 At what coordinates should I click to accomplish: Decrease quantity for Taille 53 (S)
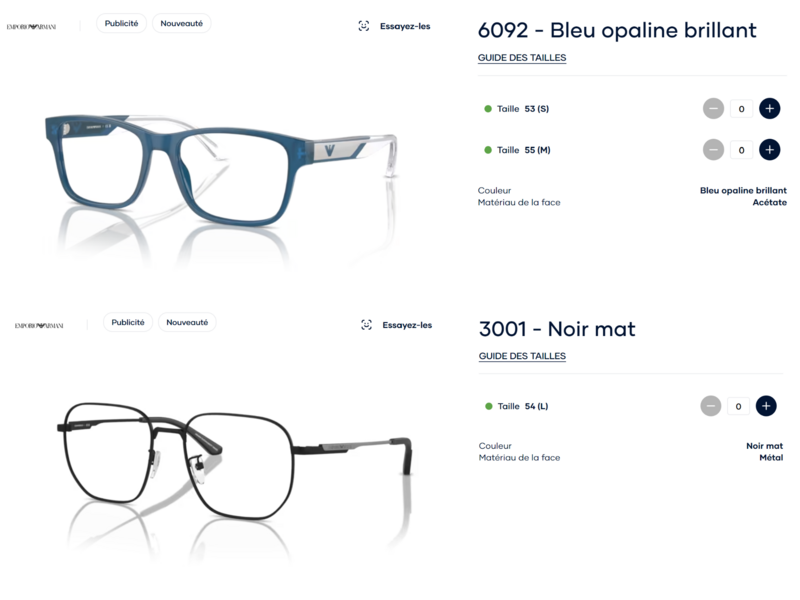713,108
